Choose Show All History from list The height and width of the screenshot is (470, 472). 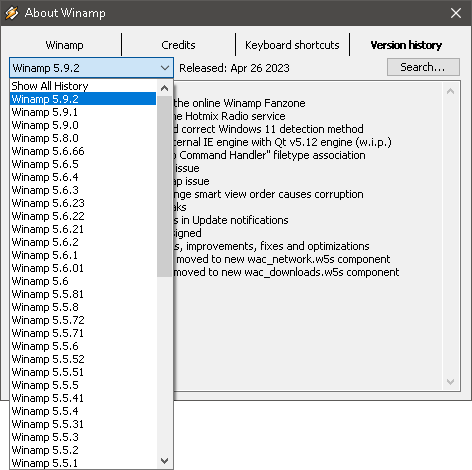pos(83,86)
